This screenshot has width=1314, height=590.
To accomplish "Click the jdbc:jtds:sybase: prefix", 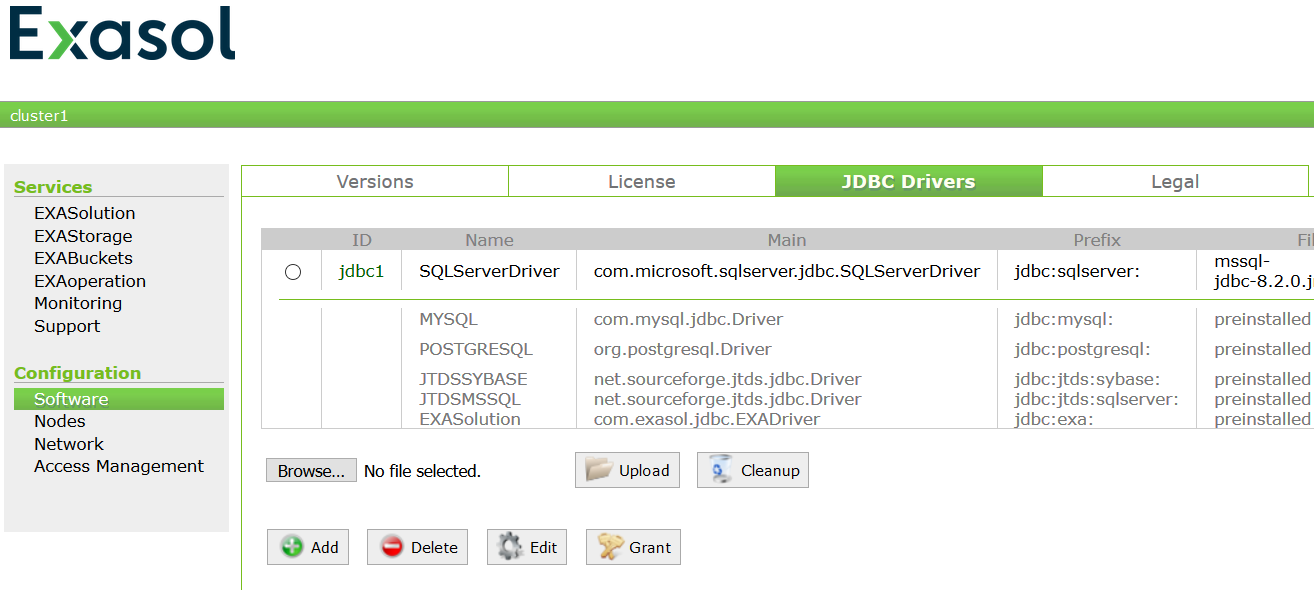I will coord(1087,380).
